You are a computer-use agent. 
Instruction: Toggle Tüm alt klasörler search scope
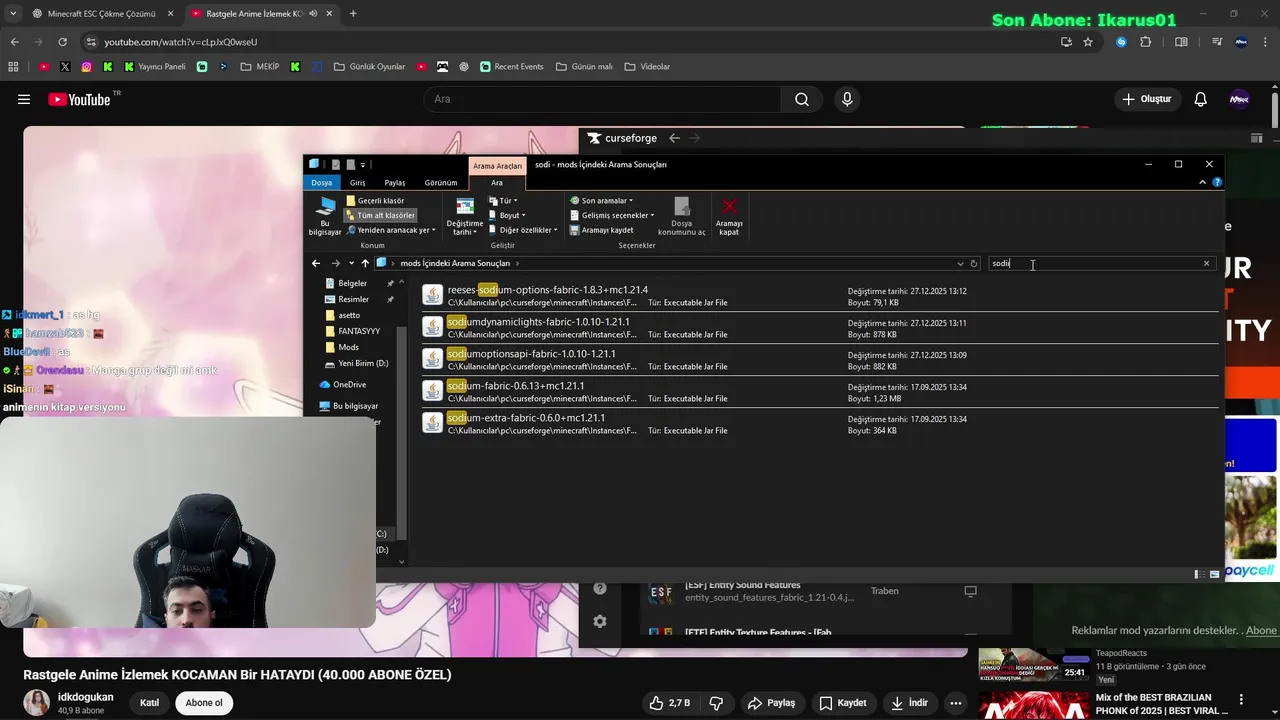point(380,215)
